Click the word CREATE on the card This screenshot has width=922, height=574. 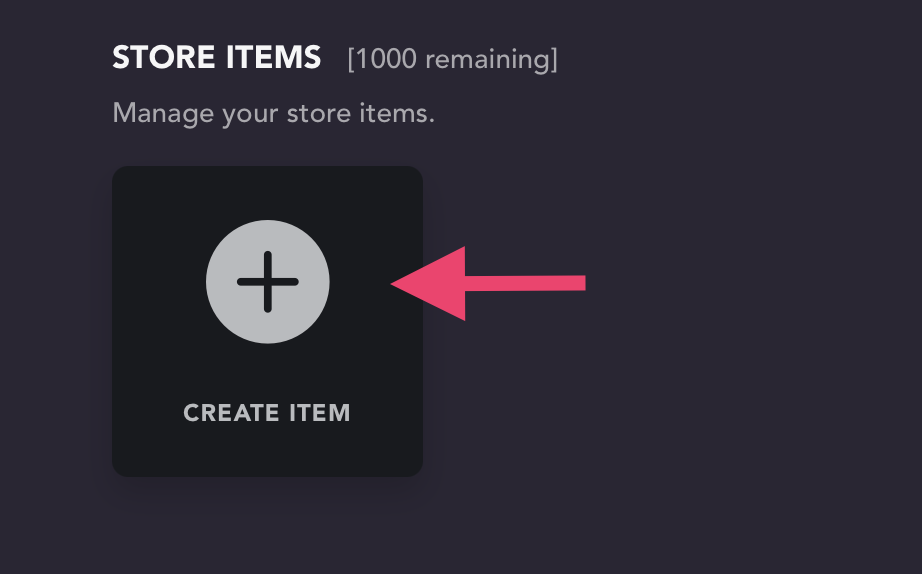pyautogui.click(x=231, y=413)
